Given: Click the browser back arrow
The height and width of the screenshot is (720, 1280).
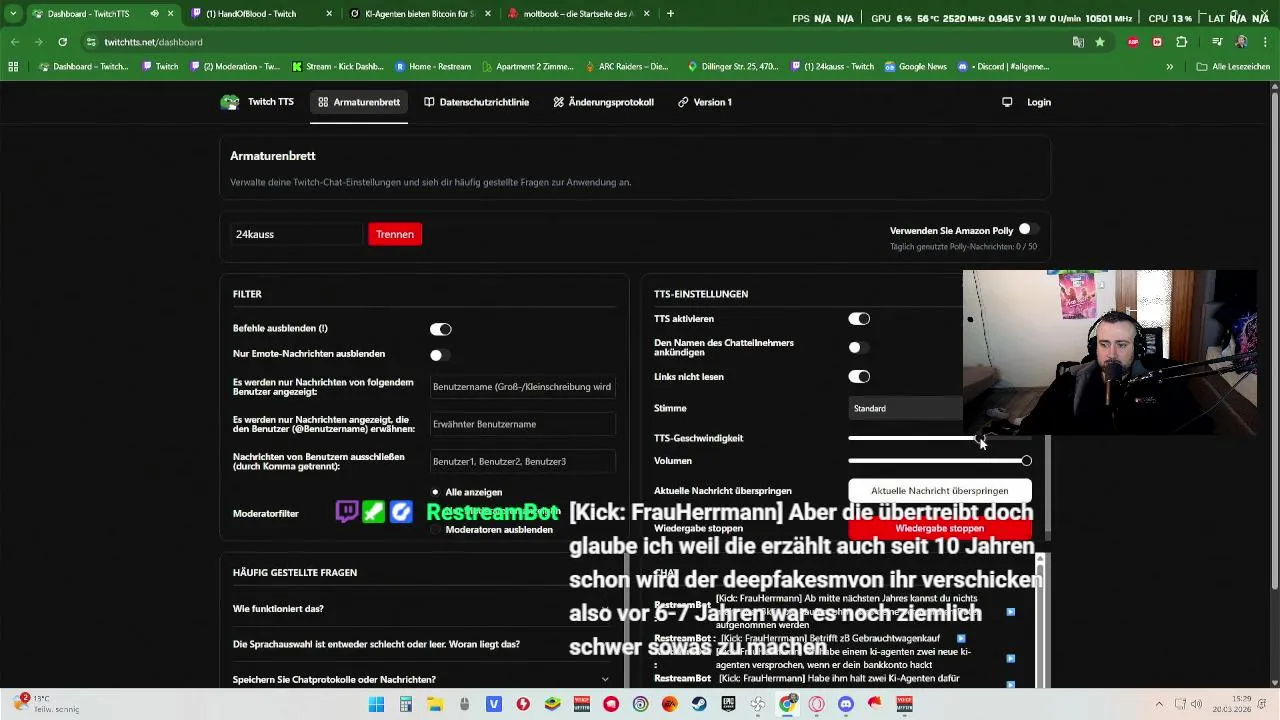Looking at the screenshot, I should (15, 42).
